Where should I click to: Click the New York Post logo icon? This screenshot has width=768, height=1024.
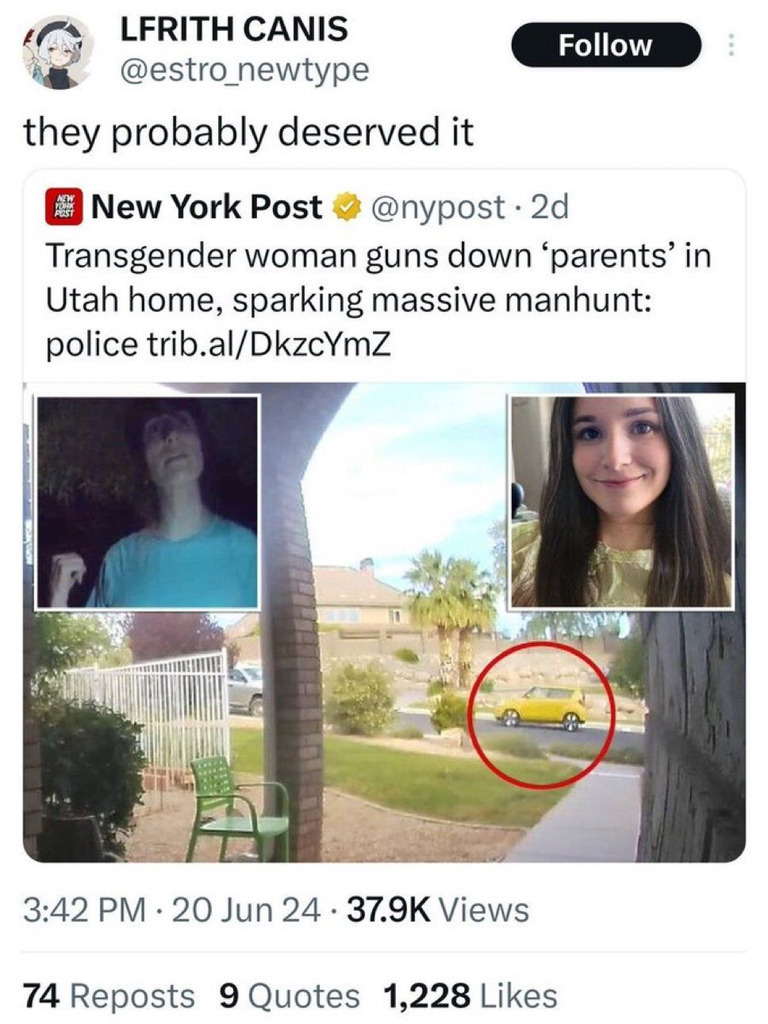click(x=63, y=207)
